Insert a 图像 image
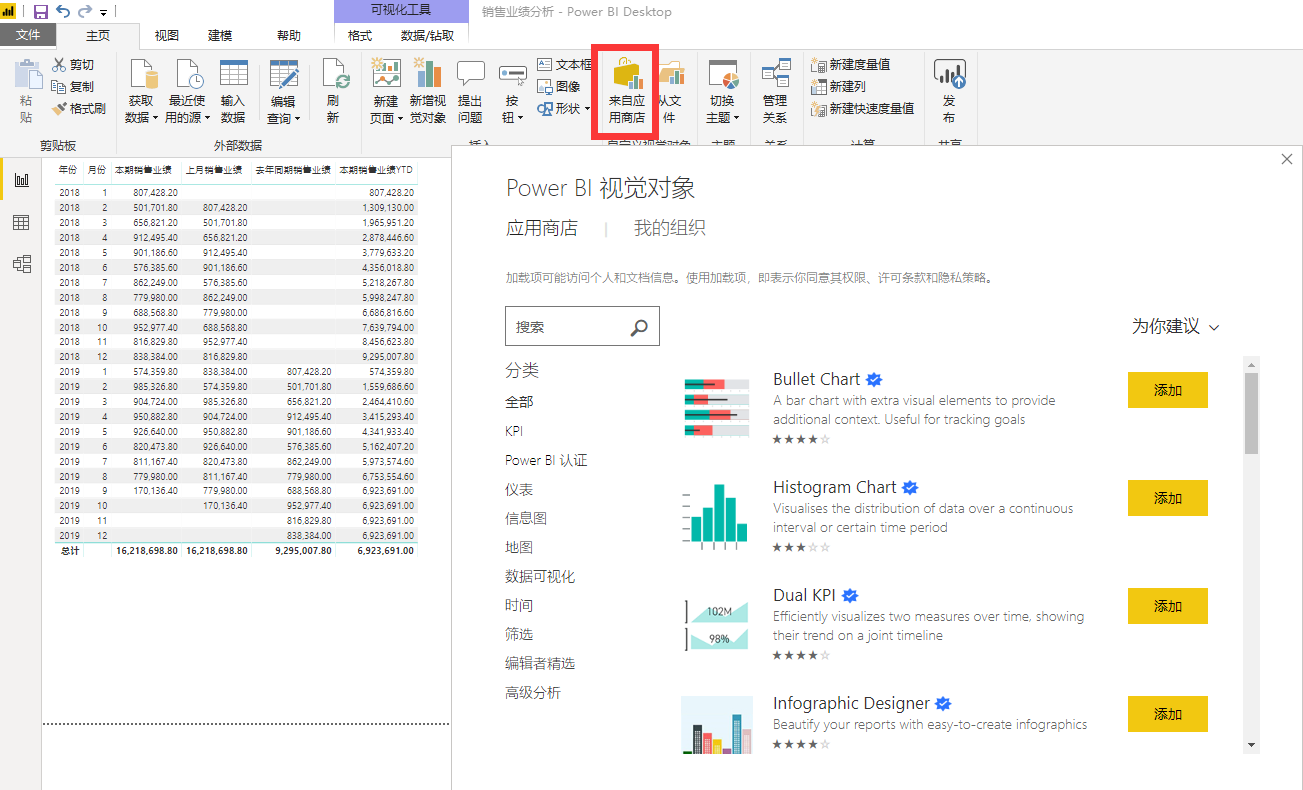Screen dimensions: 1303x790 pyautogui.click(x=559, y=87)
